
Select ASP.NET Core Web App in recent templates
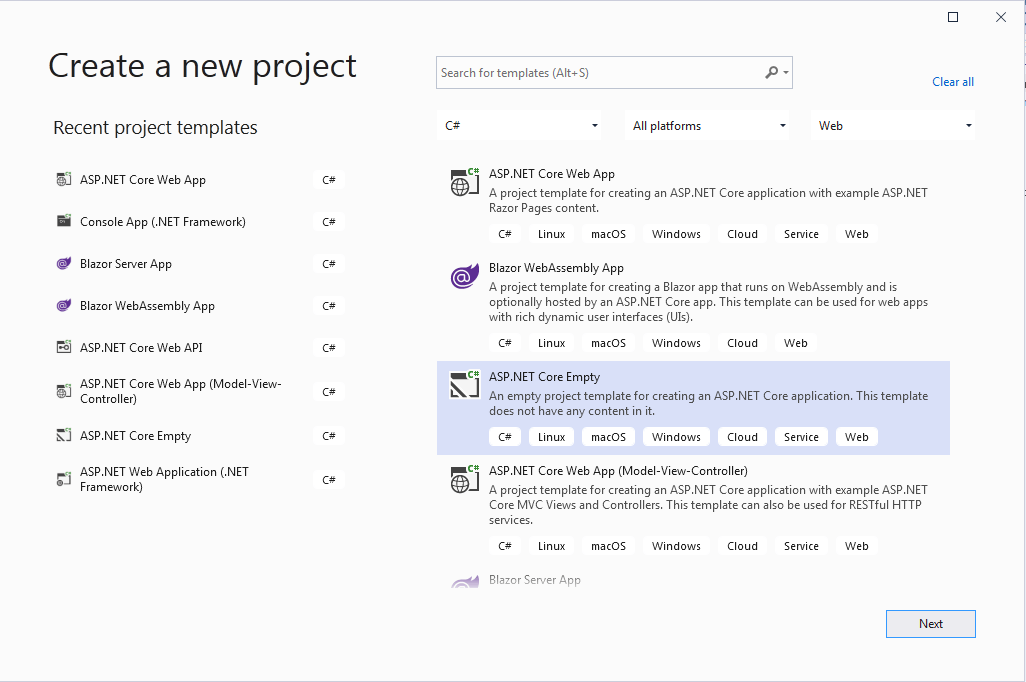pyautogui.click(x=200, y=179)
